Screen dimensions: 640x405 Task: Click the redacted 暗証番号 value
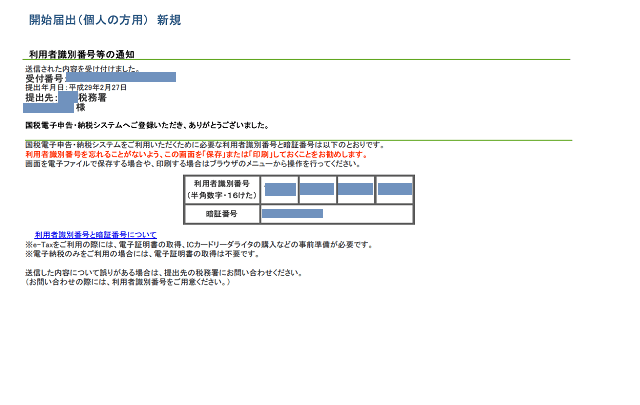tap(292, 214)
